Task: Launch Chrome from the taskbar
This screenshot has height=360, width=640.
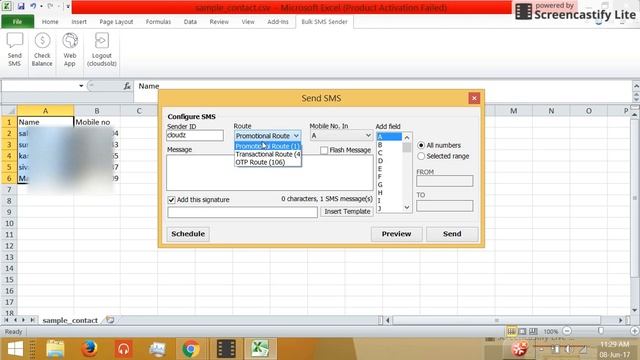Action: 191,349
